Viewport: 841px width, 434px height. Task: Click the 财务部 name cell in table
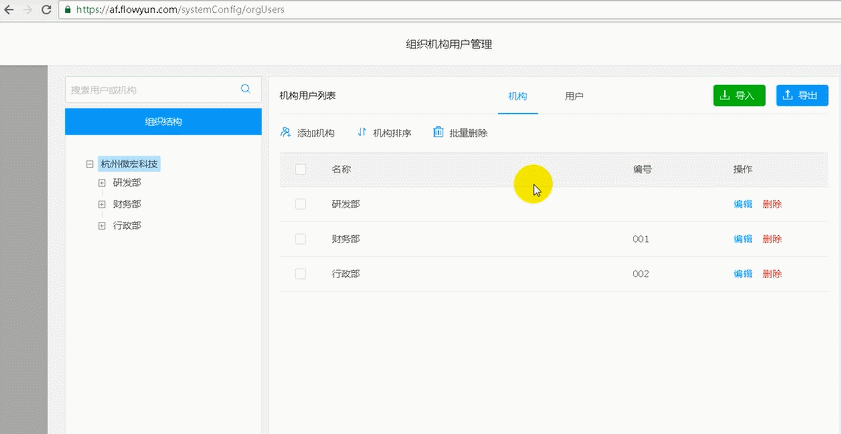(x=346, y=239)
